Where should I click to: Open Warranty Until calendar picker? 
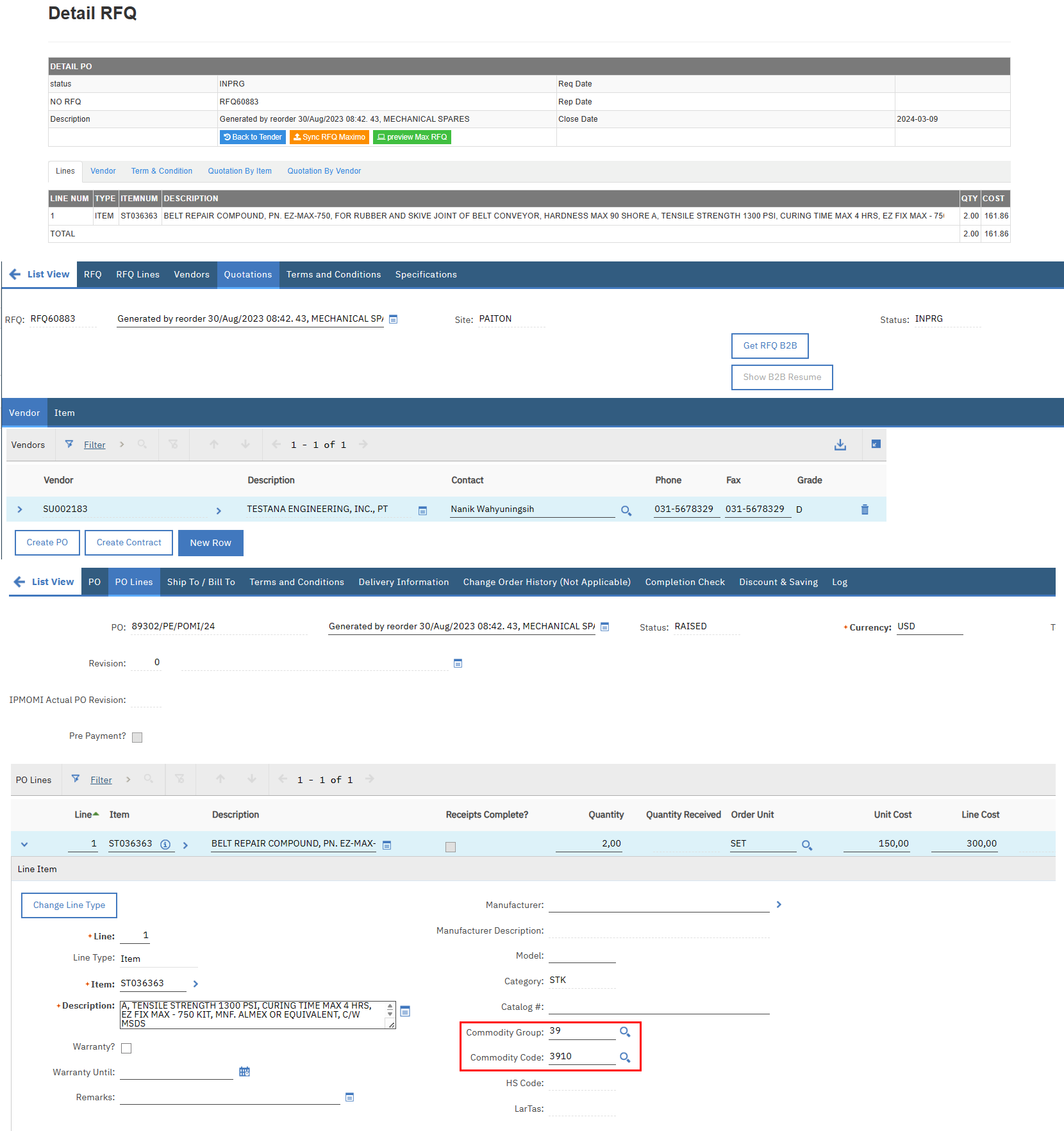point(244,1071)
